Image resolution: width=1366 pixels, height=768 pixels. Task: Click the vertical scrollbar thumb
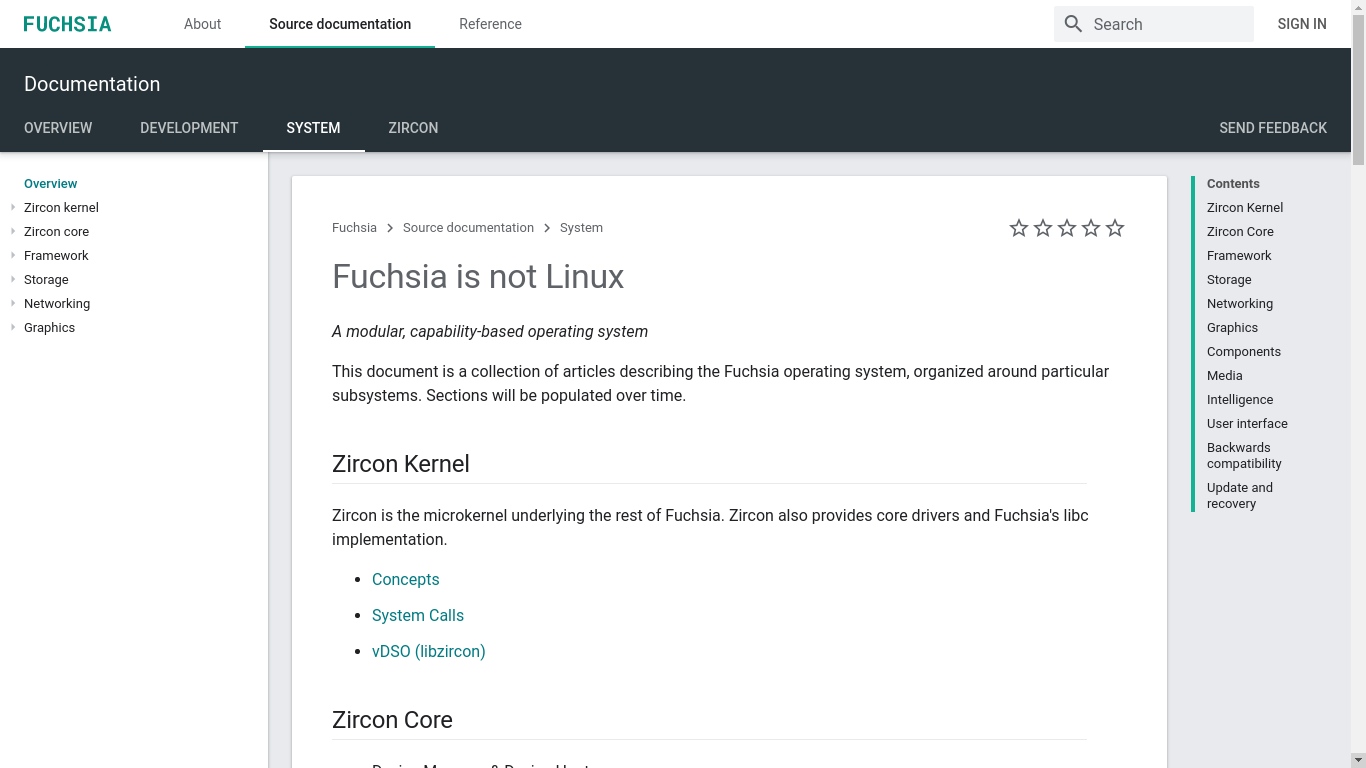(1358, 90)
